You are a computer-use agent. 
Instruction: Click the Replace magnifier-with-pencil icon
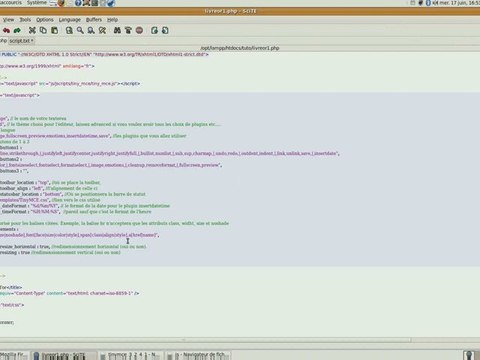coord(102,31)
